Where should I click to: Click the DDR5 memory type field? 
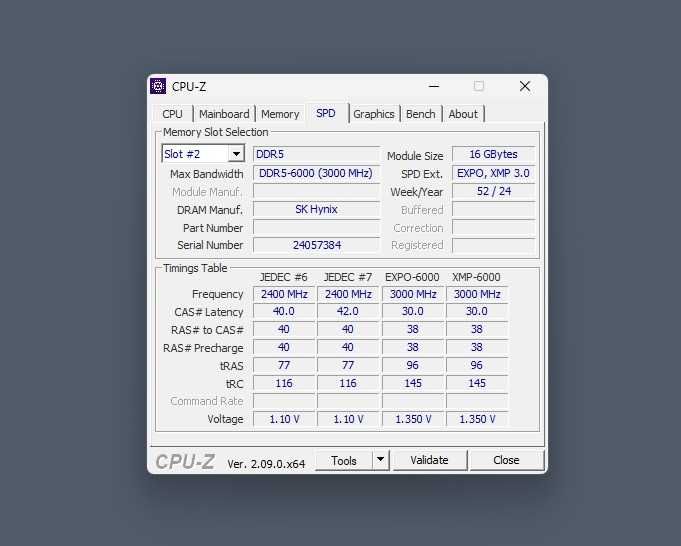click(x=316, y=154)
